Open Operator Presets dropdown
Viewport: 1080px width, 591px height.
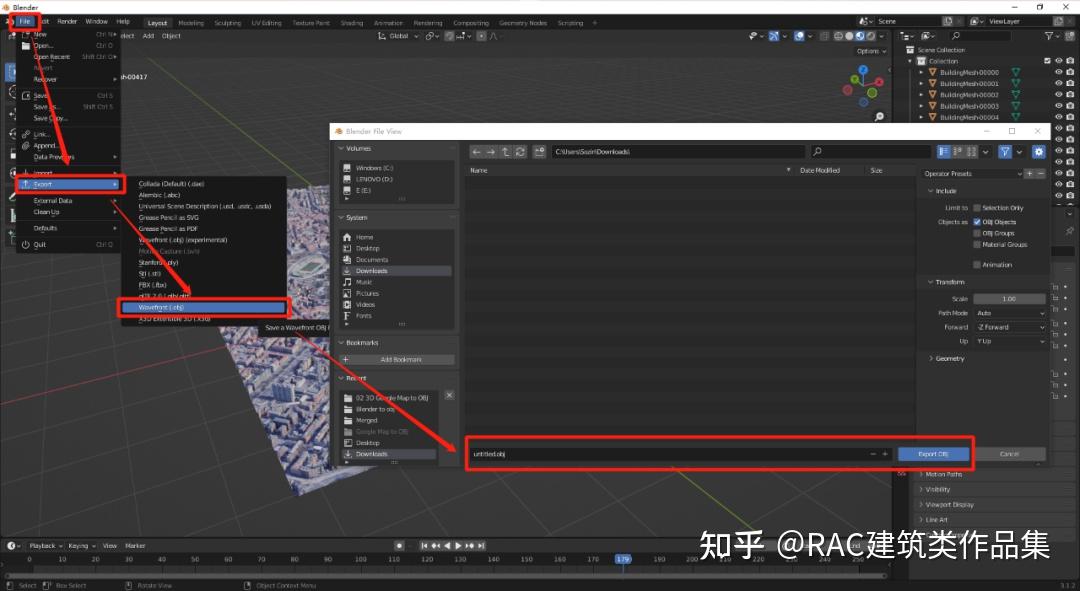coord(973,174)
